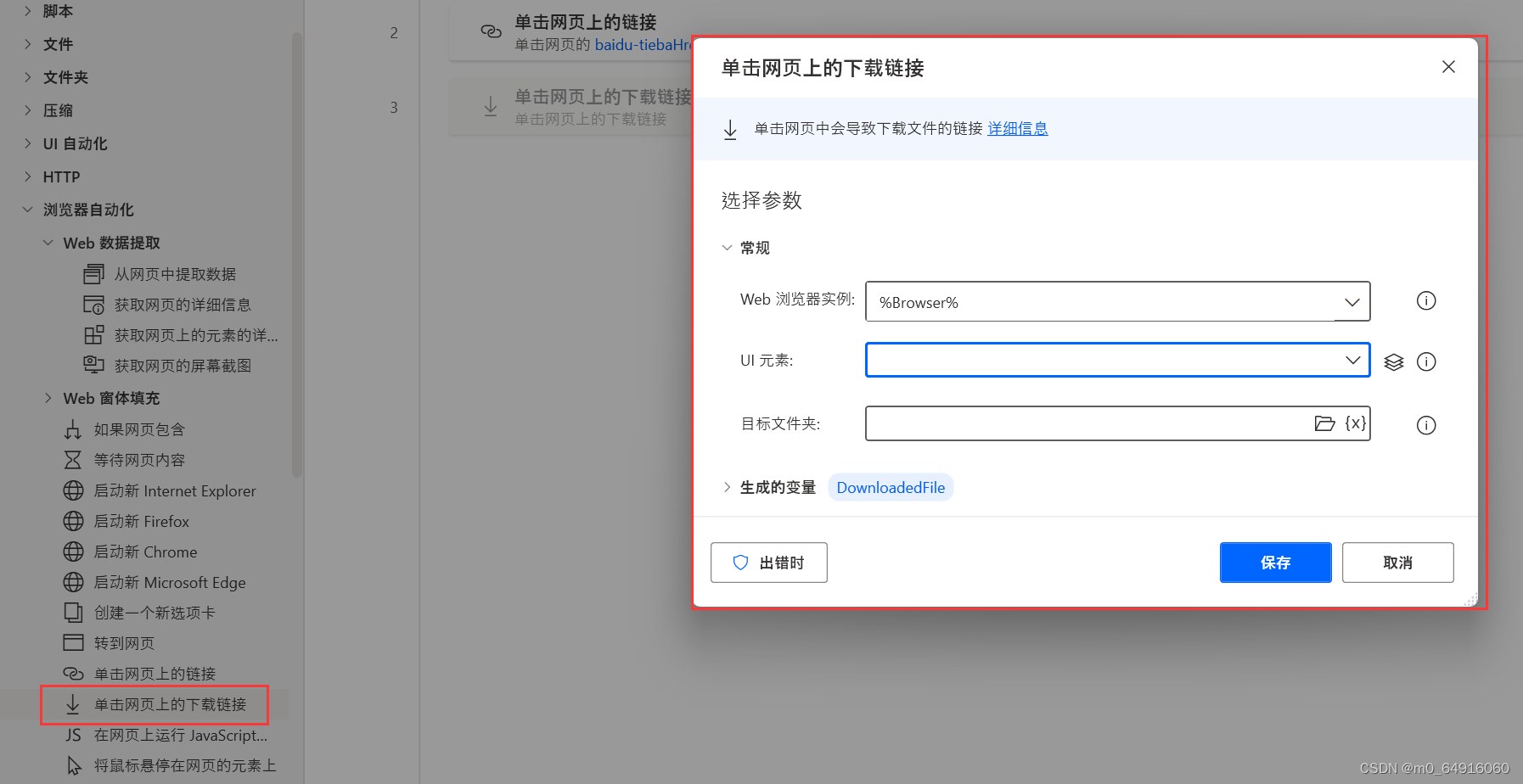This screenshot has width=1523, height=784.
Task: Expand the 生成的变量 section
Action: 728,487
